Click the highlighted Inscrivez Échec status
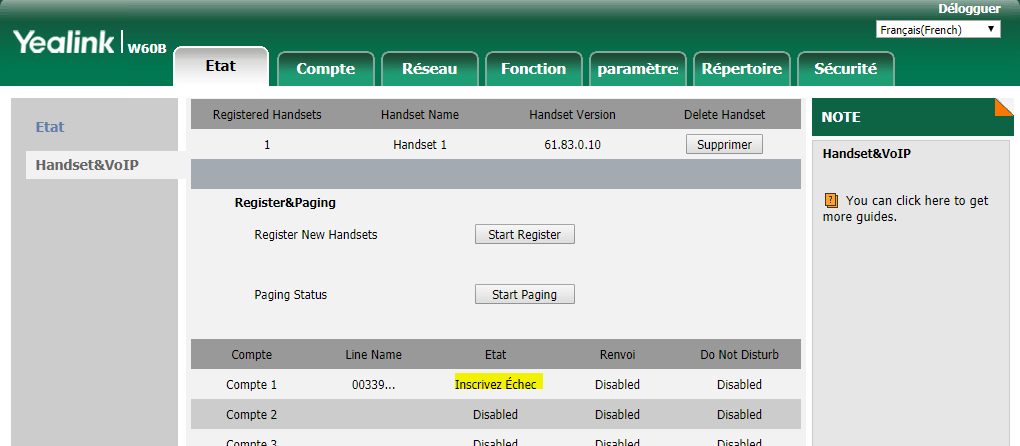This screenshot has height=446, width=1020. (x=495, y=384)
